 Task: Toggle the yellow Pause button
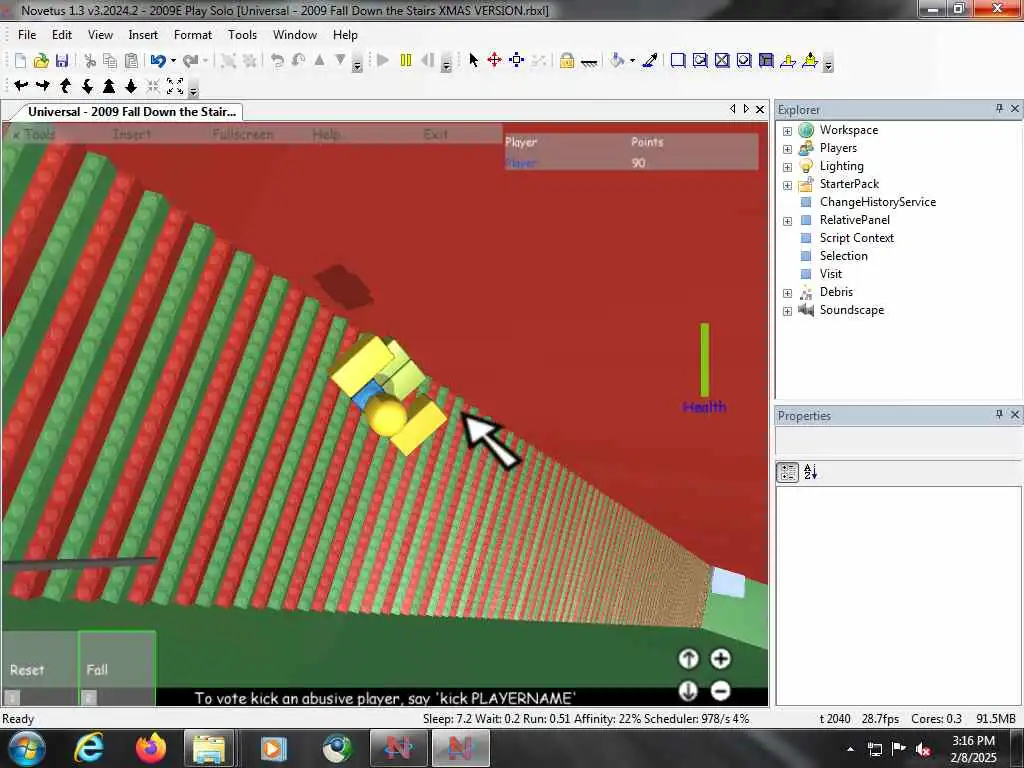point(406,61)
